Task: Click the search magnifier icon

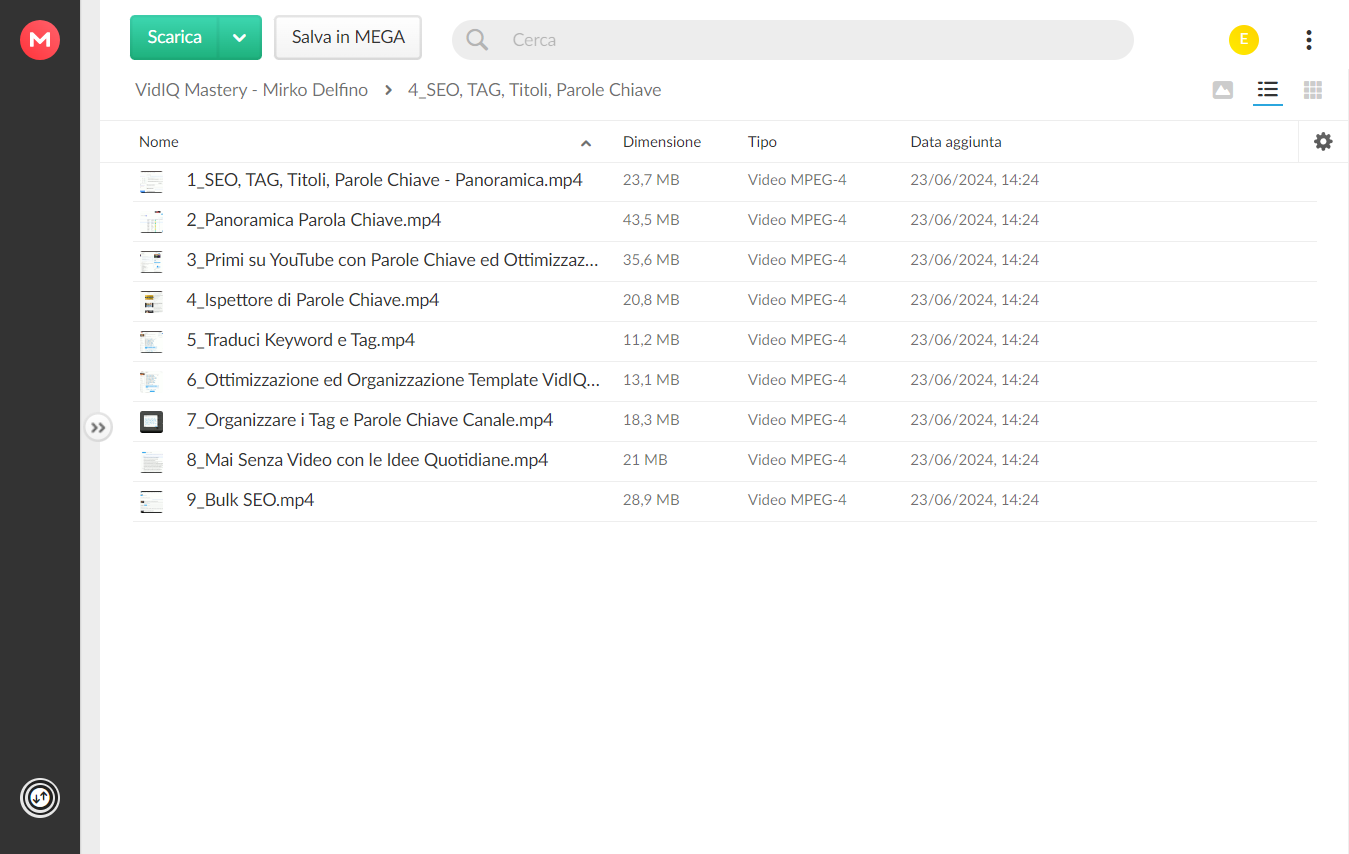Action: (x=478, y=40)
